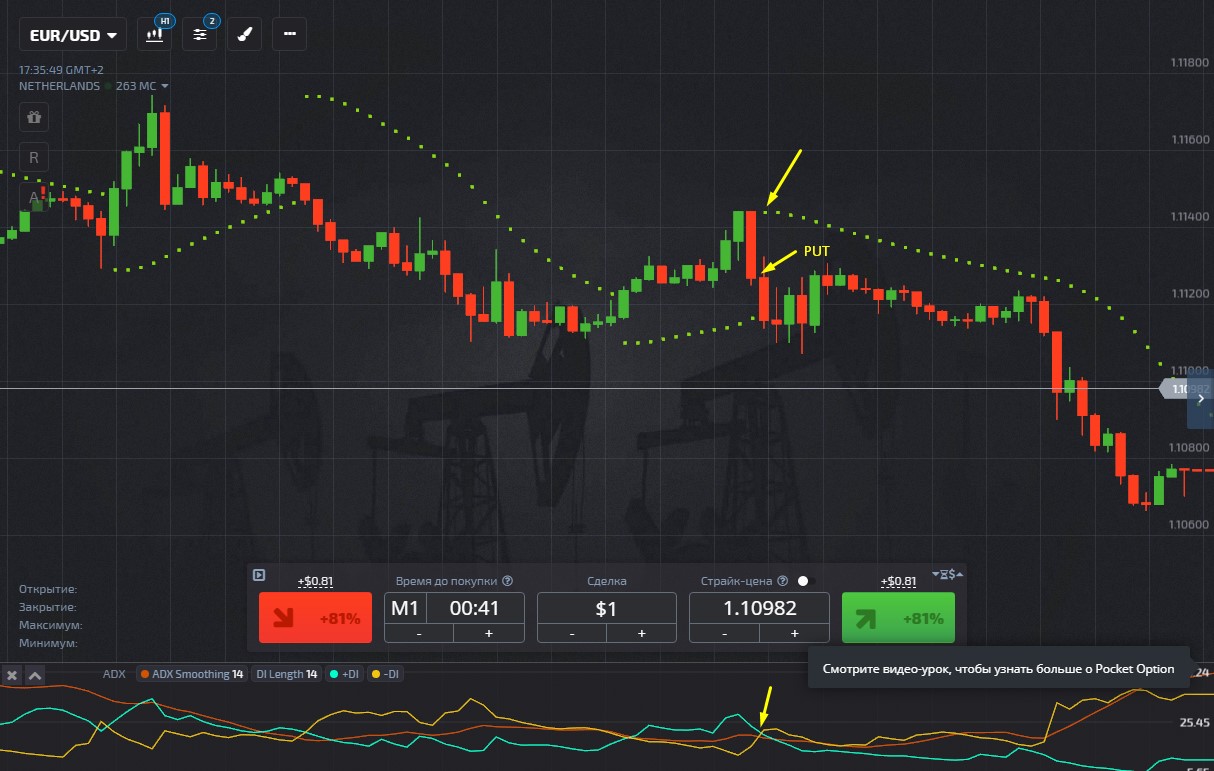Click the ADX Smoothing orange color swatch
1214x771 pixels.
click(144, 674)
